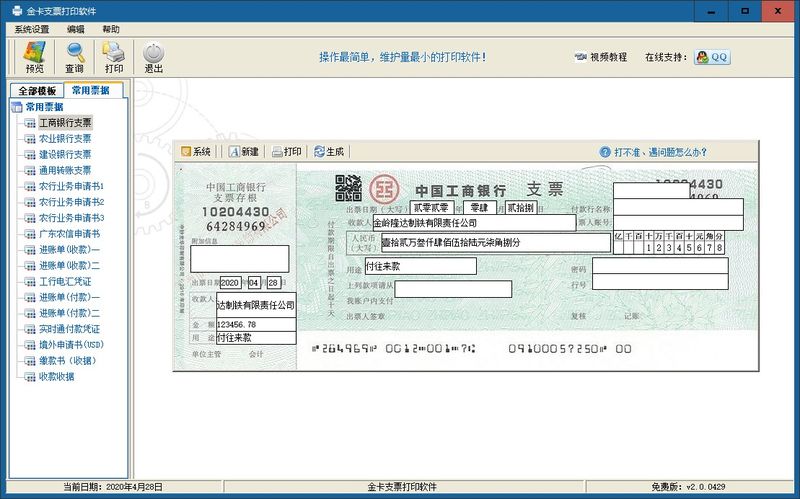Select 农行业务申请书1 template
800x499 pixels.
(71, 186)
